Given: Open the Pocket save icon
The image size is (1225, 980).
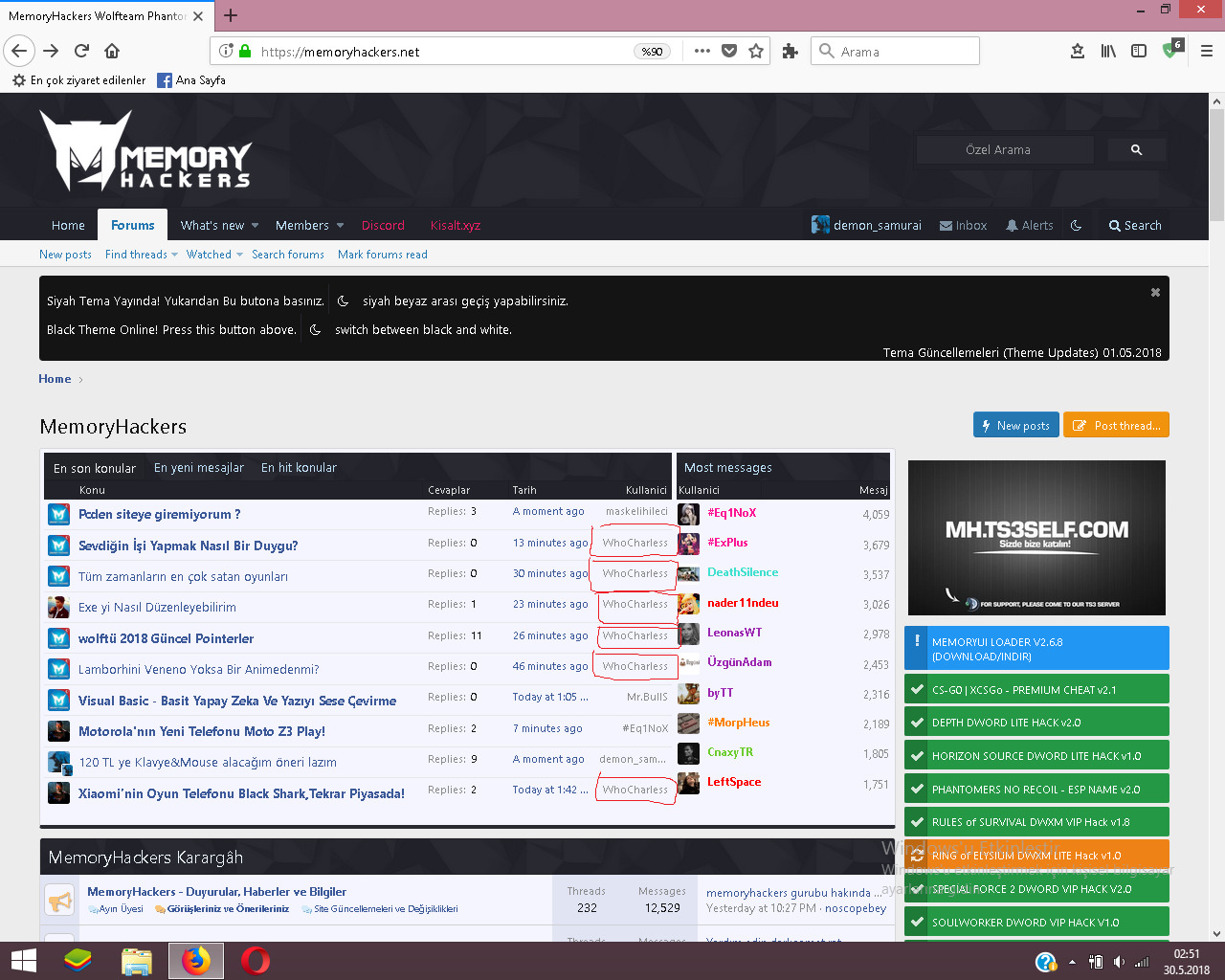Looking at the screenshot, I should click(729, 51).
